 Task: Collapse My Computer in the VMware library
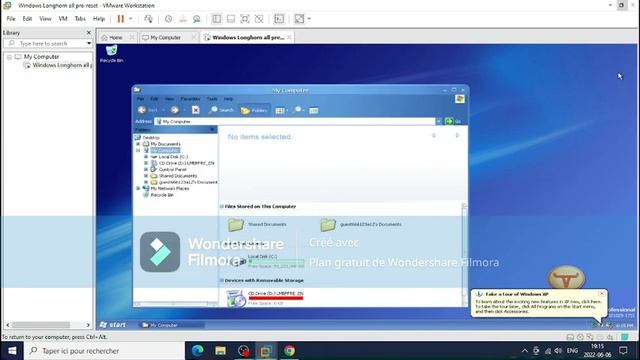point(9,57)
